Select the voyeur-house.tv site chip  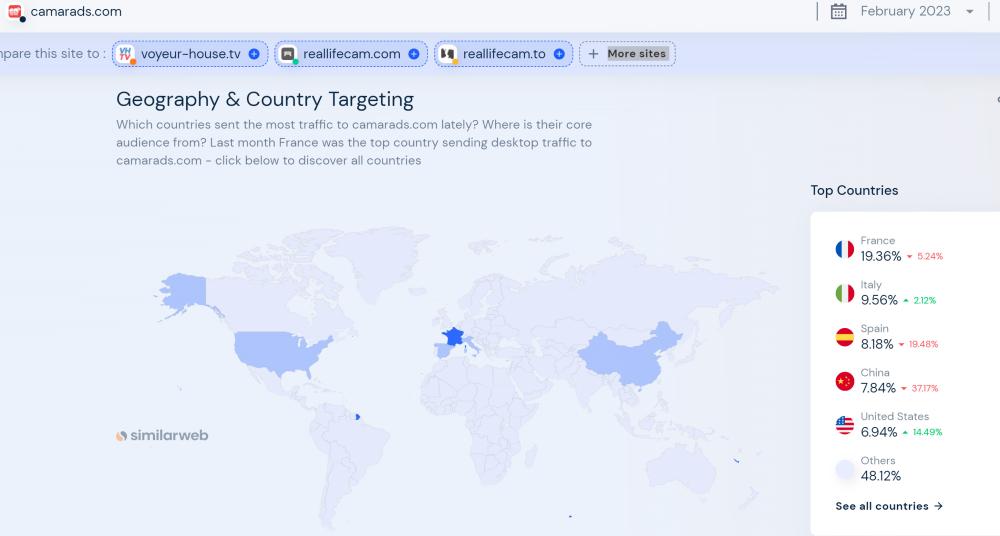pyautogui.click(x=180, y=54)
